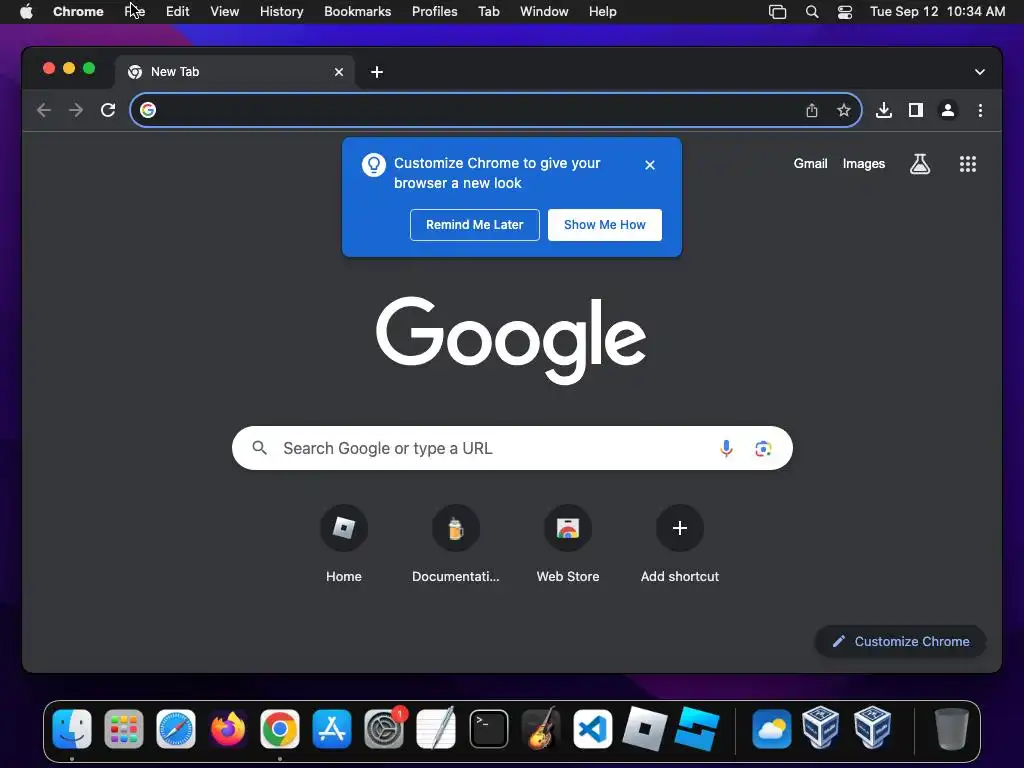1024x768 pixels.
Task: Open the Edit menu
Action: pyautogui.click(x=177, y=12)
